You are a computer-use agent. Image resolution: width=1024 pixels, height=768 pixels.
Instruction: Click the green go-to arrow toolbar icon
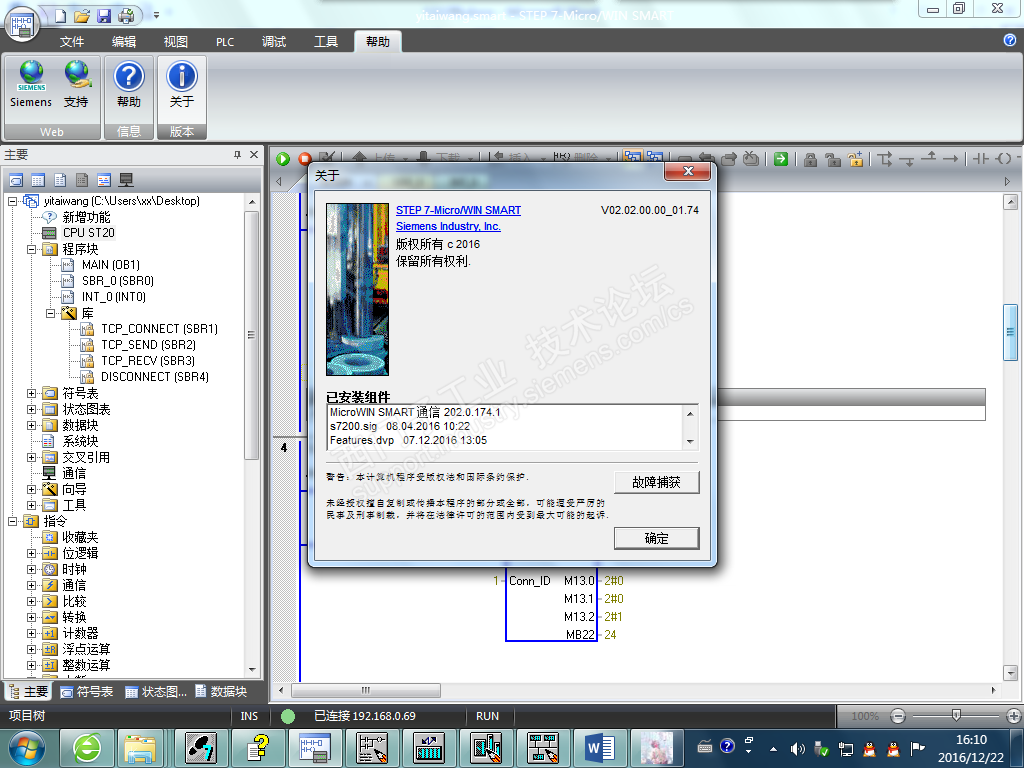coord(780,159)
